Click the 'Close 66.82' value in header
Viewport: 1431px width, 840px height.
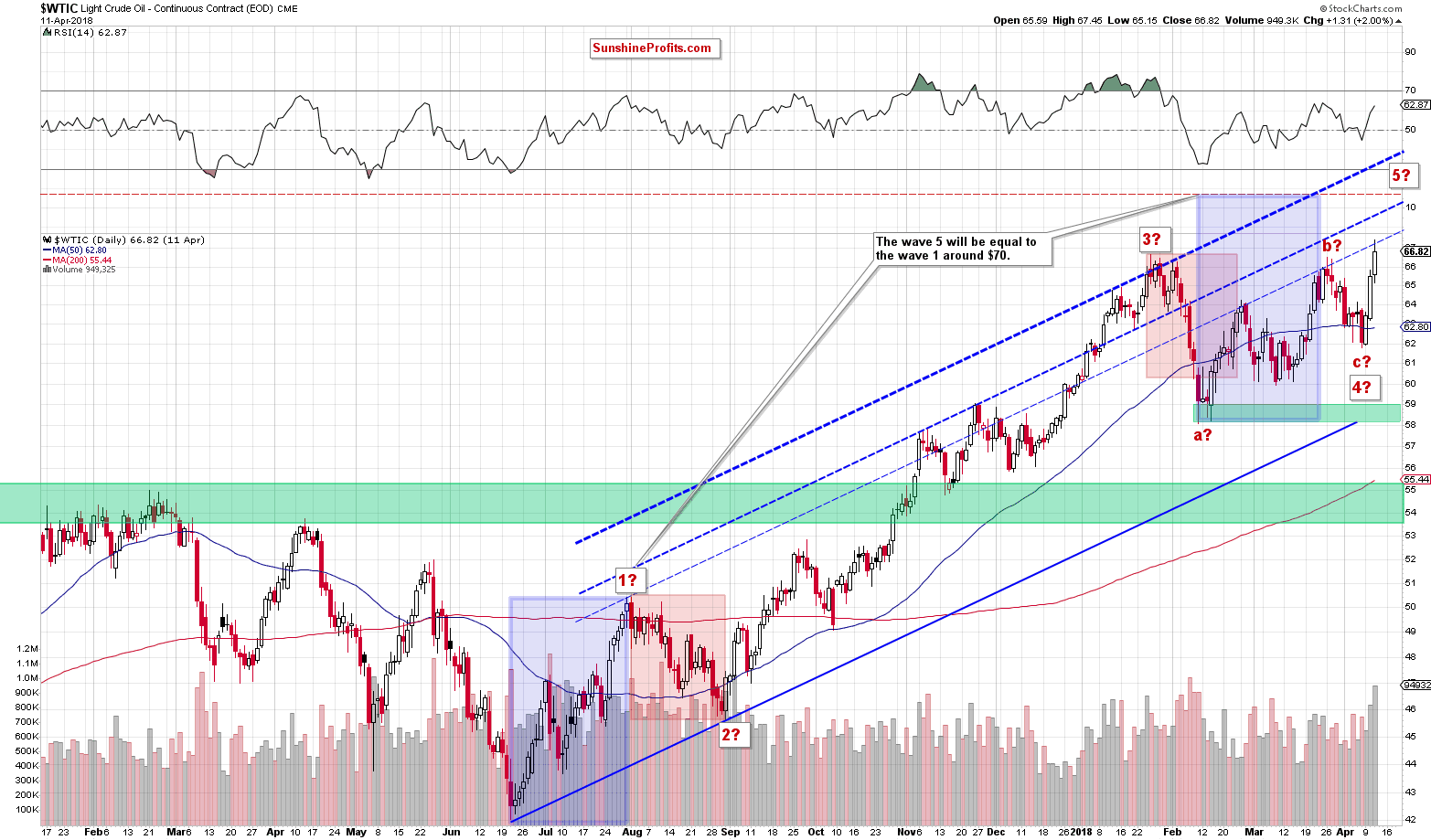click(x=1192, y=20)
